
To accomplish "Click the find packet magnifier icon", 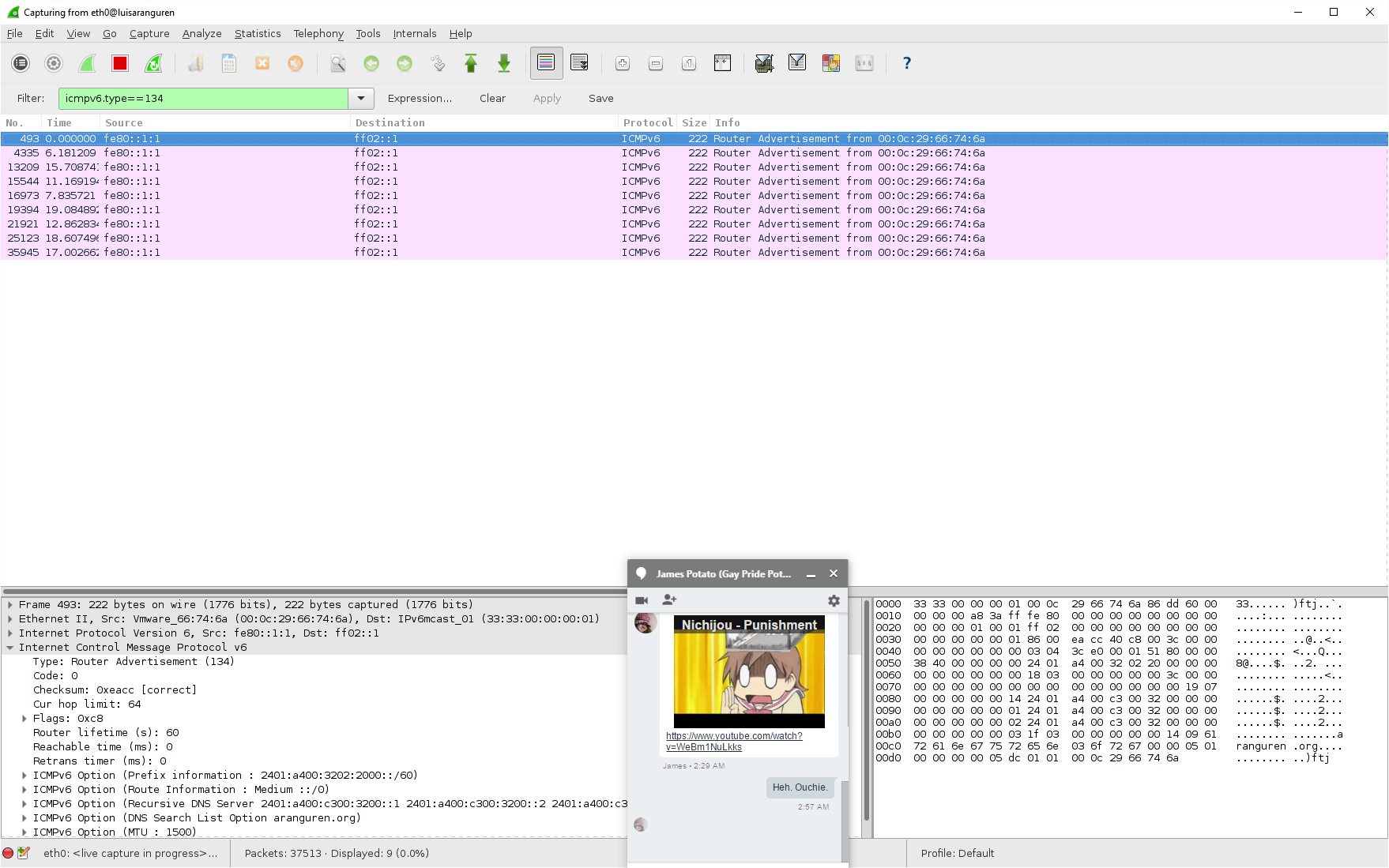I will tap(337, 63).
